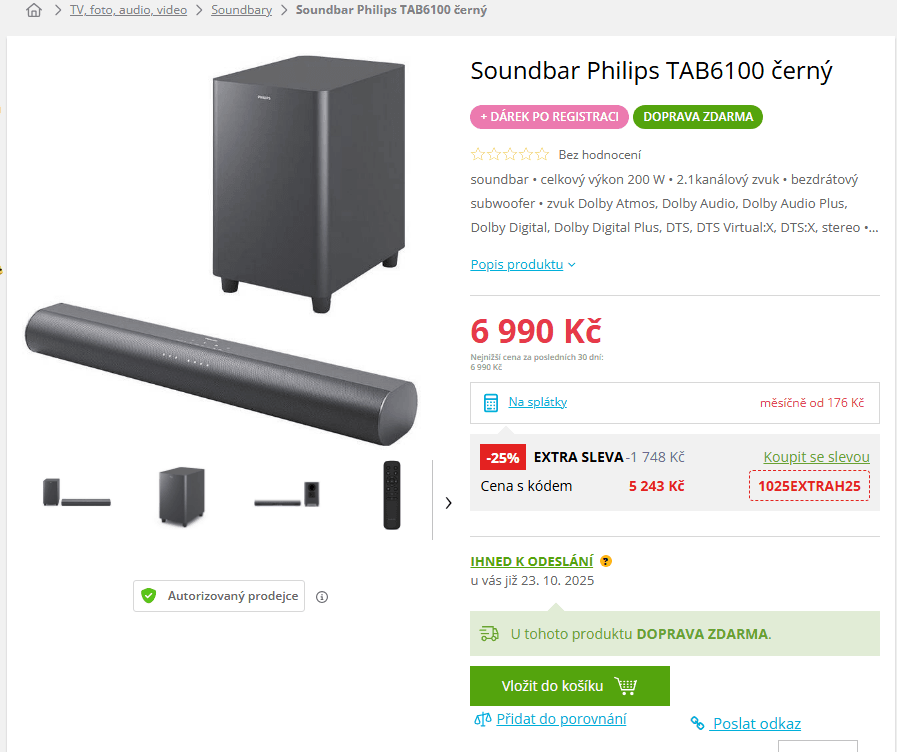Click the info icon beside Autorizovaný prodejce
This screenshot has height=752, width=897.
[x=322, y=596]
